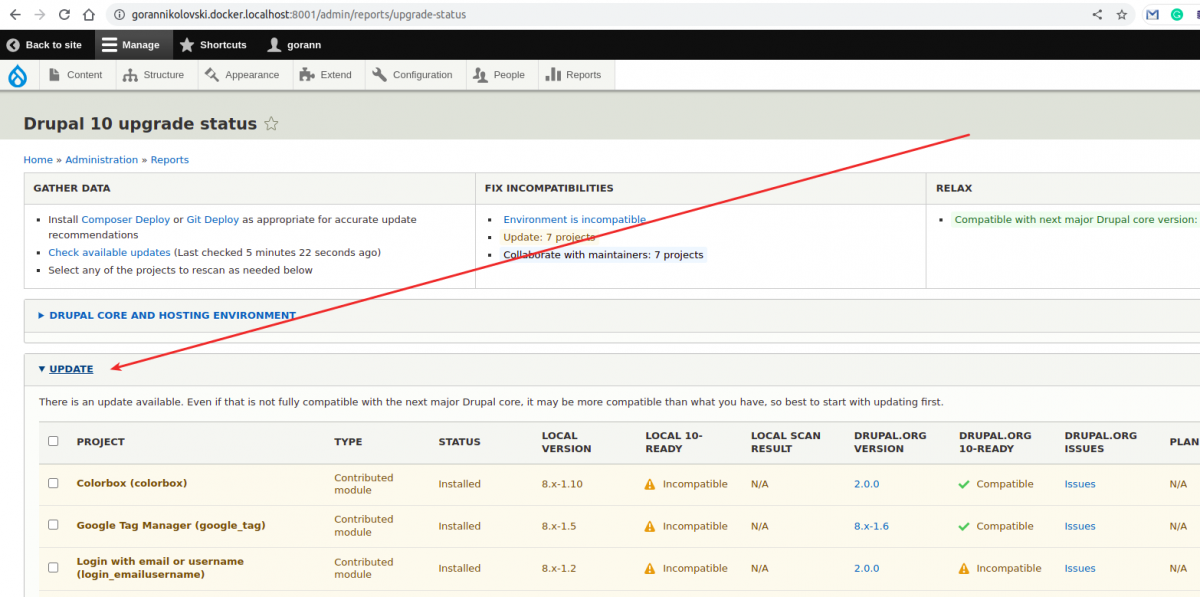Screen dimensions: 1200x597
Task: Open the Appearance admin menu
Action: click(x=243, y=75)
